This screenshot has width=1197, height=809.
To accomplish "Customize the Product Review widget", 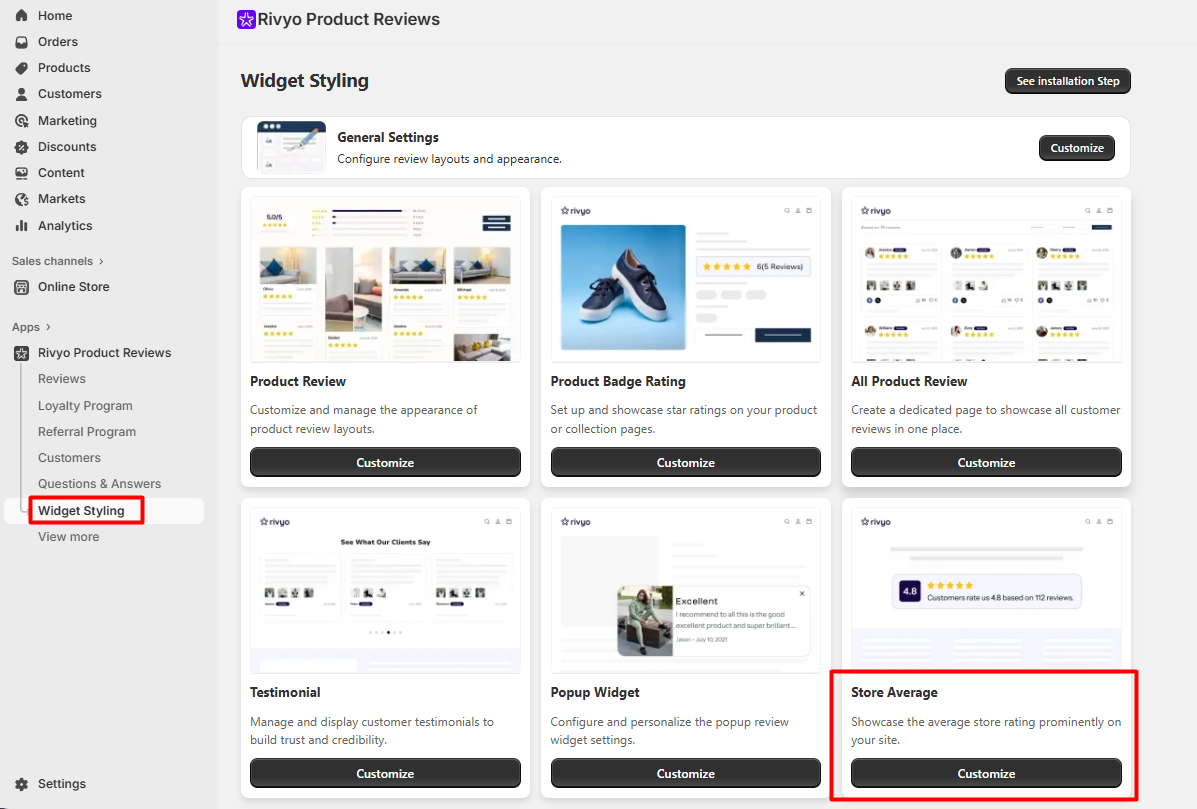I will coord(385,463).
